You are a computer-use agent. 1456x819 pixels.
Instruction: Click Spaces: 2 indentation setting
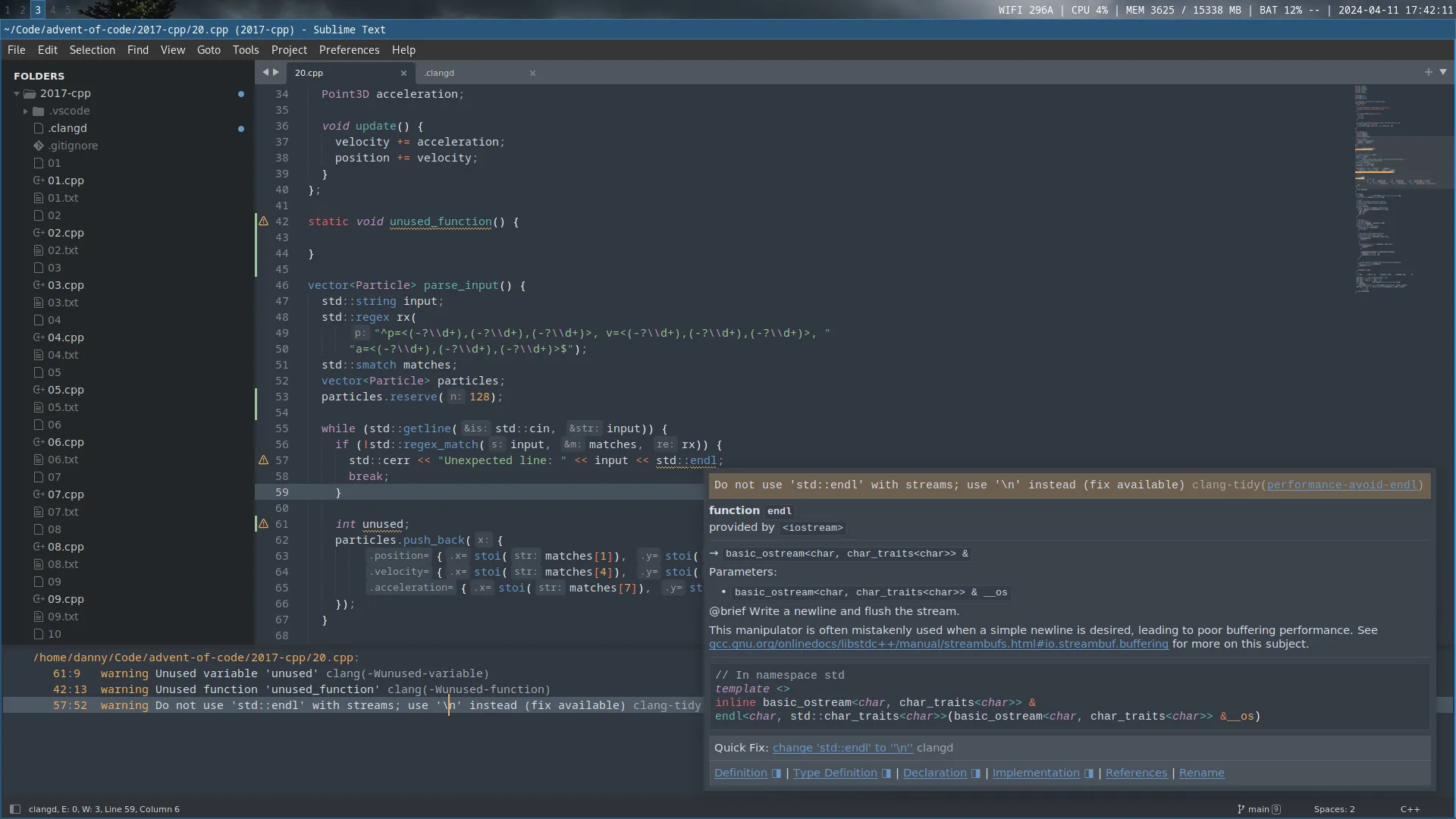tap(1334, 809)
